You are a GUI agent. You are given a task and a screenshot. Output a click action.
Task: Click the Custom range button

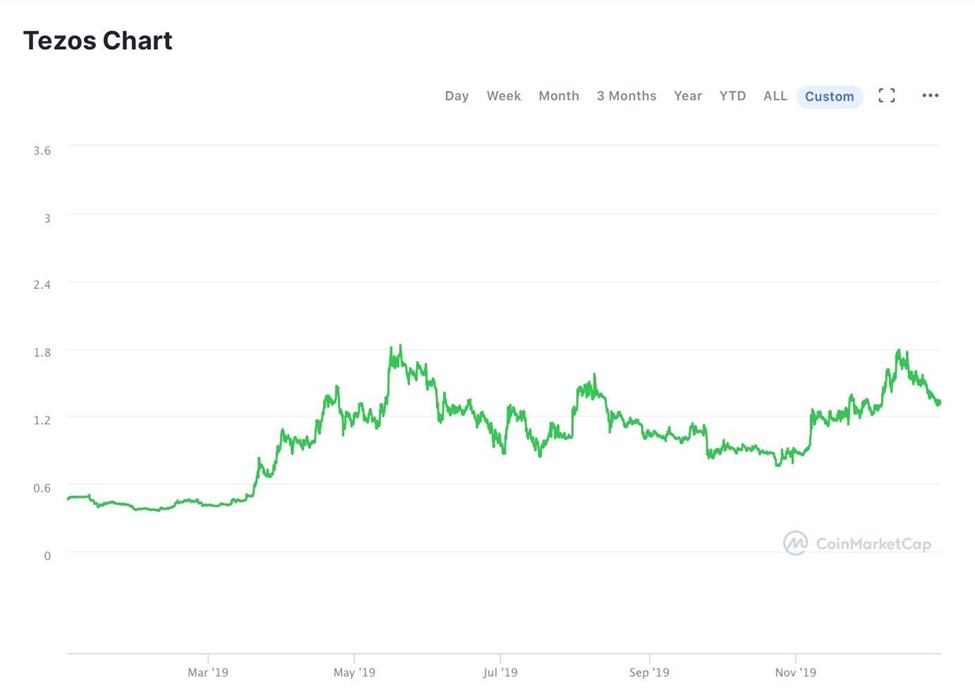[829, 96]
